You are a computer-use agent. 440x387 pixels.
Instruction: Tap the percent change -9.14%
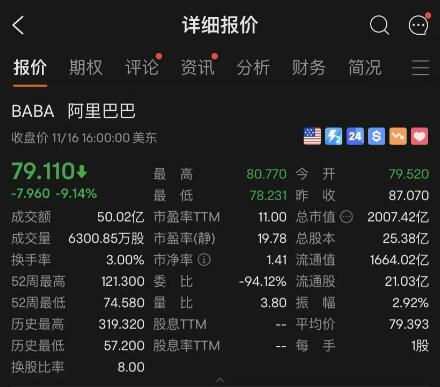tap(76, 193)
